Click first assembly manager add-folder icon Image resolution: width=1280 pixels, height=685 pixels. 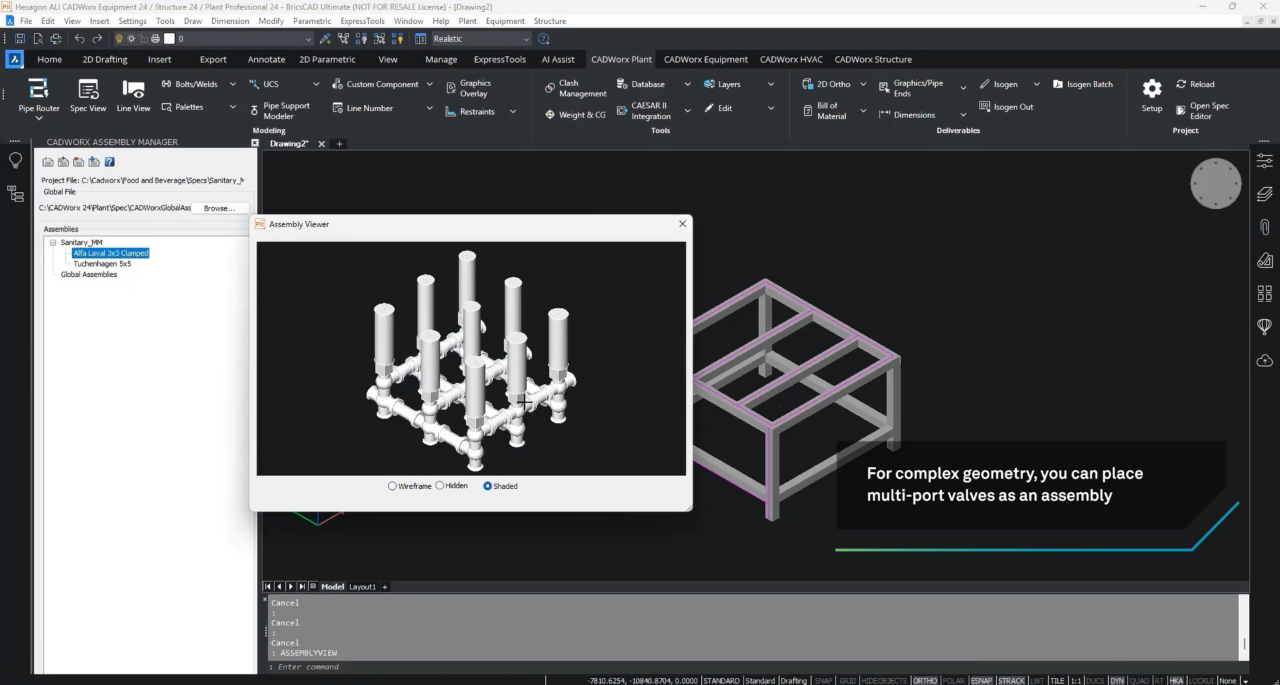point(48,161)
